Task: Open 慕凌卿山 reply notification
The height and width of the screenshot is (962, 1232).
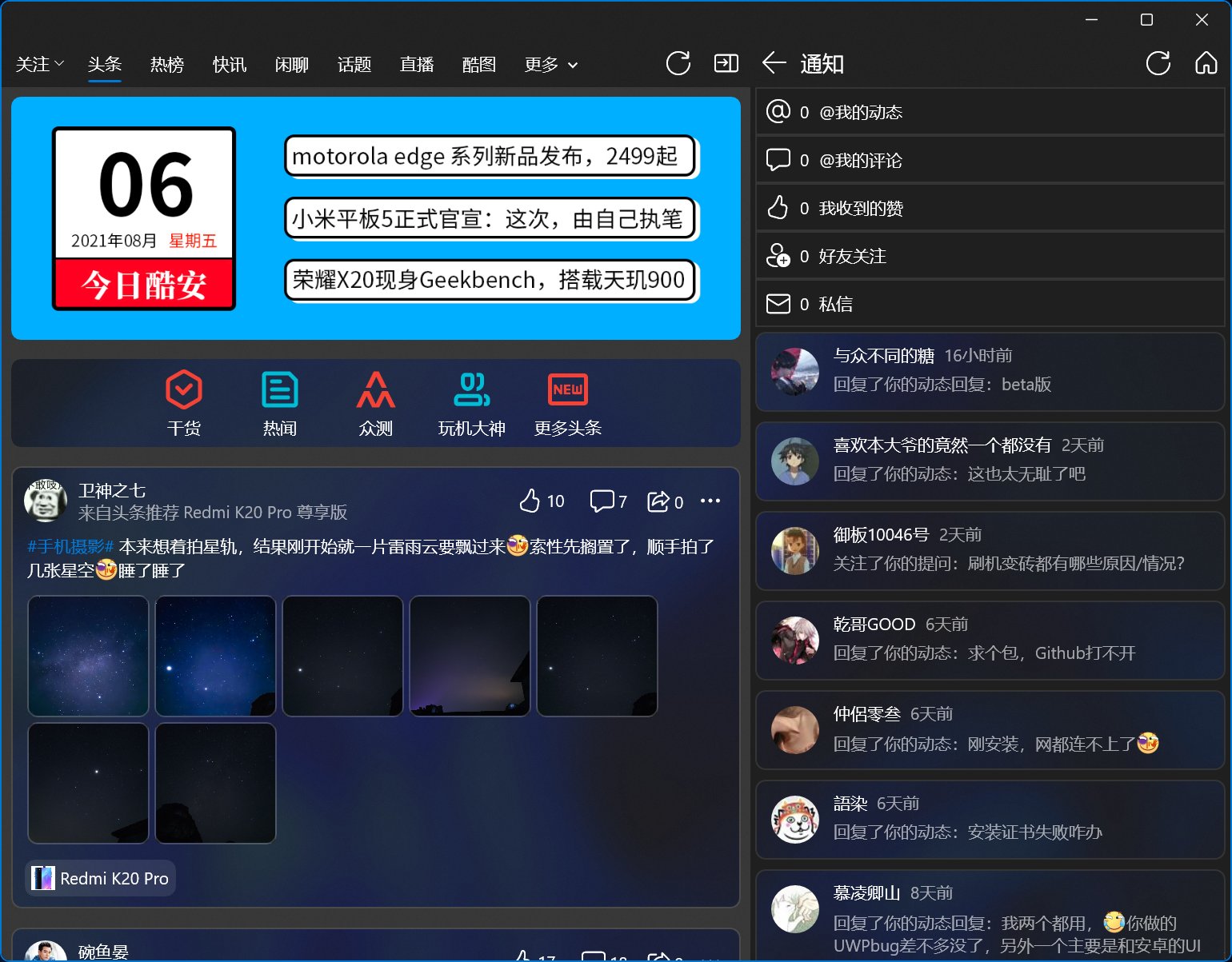Action: pos(990,916)
